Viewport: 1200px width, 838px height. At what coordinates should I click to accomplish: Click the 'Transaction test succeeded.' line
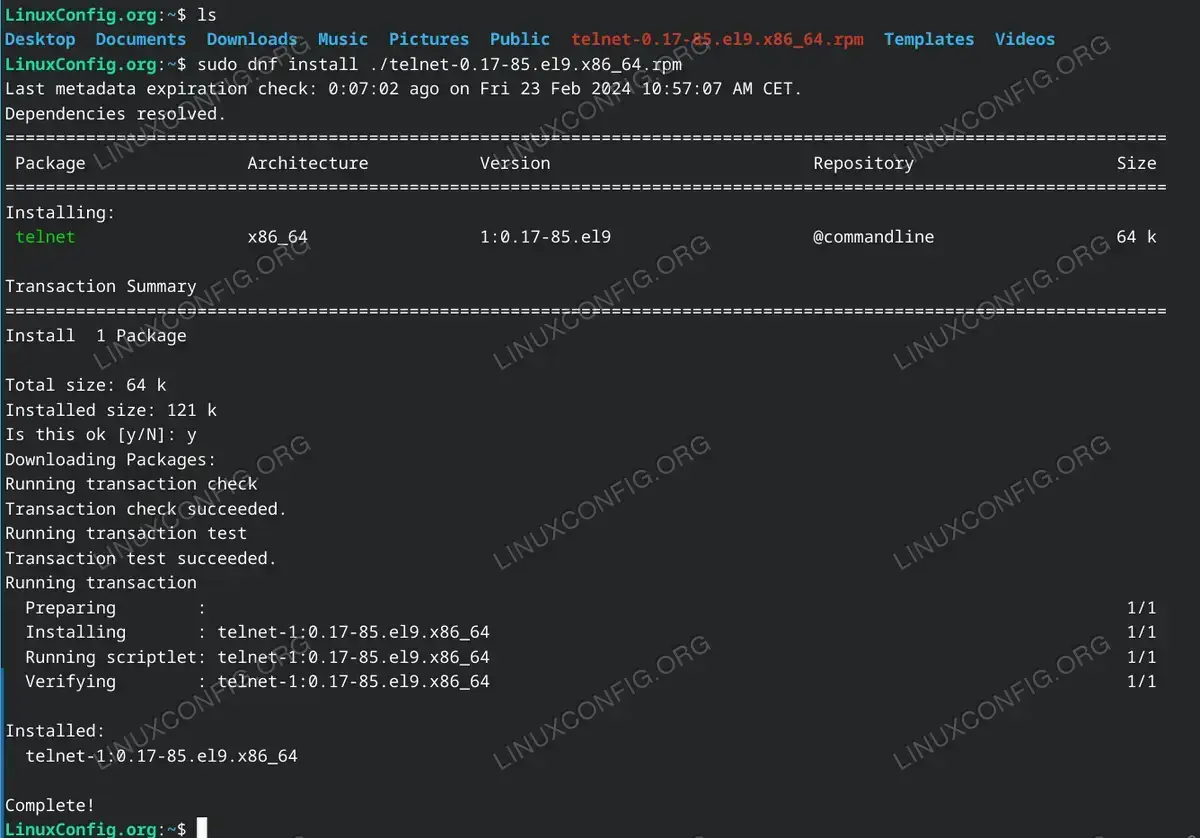pyautogui.click(x=141, y=558)
